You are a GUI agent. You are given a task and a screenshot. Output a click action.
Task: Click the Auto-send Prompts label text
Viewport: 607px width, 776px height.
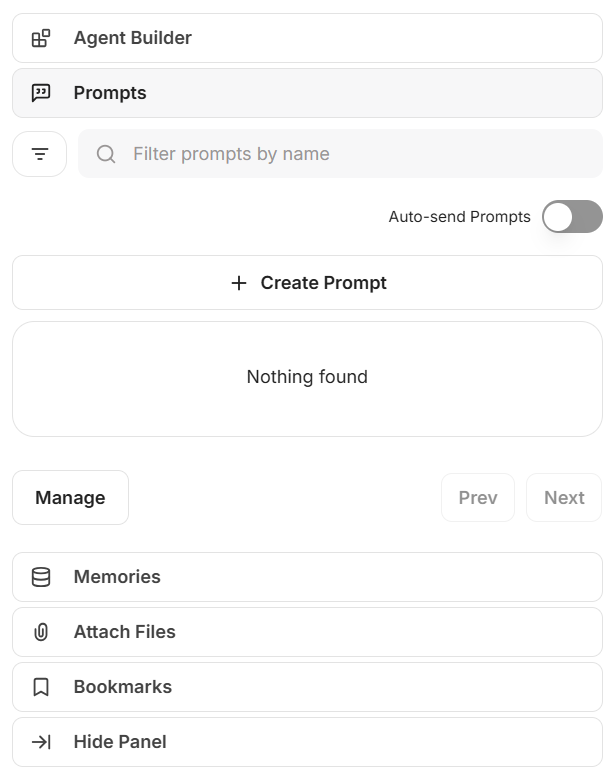459,217
